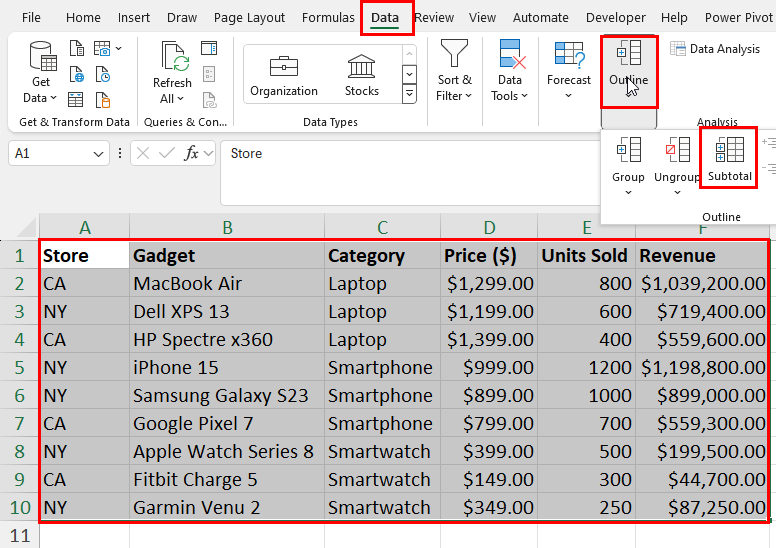
Task: Click cell containing iPhone 15
Action: coord(227,367)
